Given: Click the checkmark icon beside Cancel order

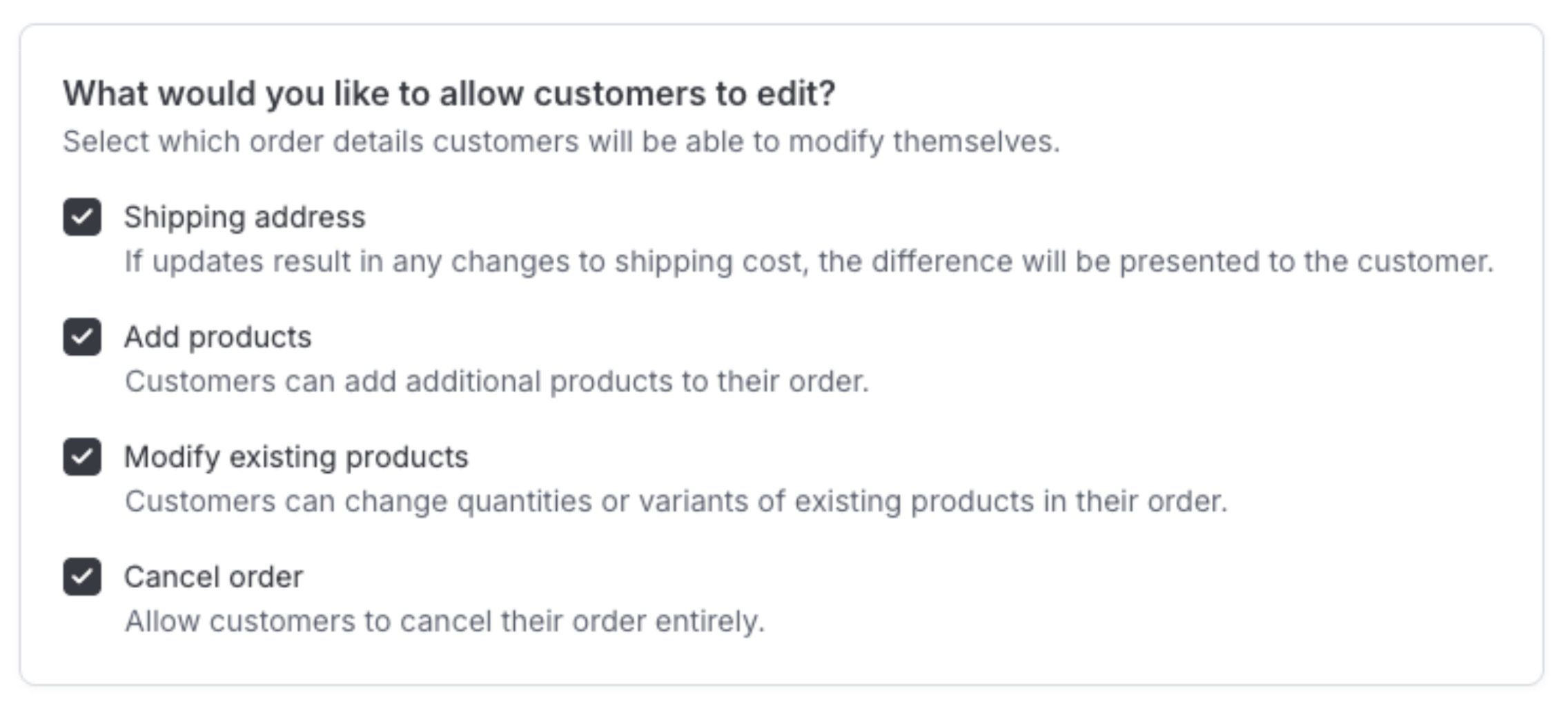Looking at the screenshot, I should (82, 576).
